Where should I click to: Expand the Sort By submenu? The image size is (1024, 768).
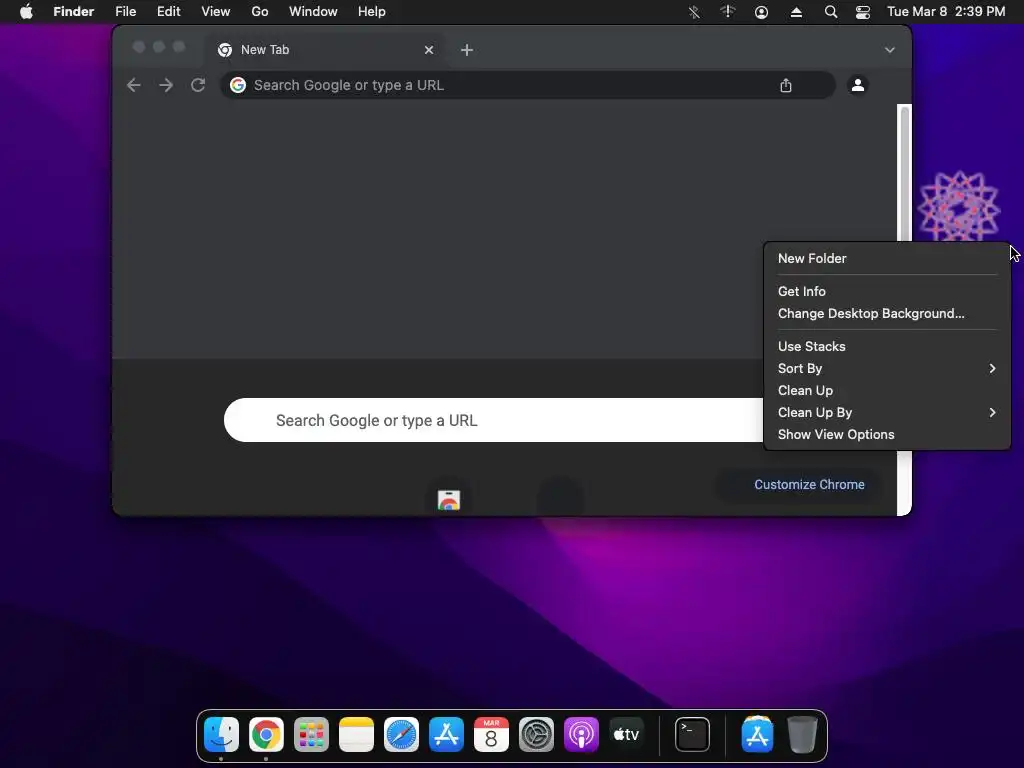coord(887,368)
